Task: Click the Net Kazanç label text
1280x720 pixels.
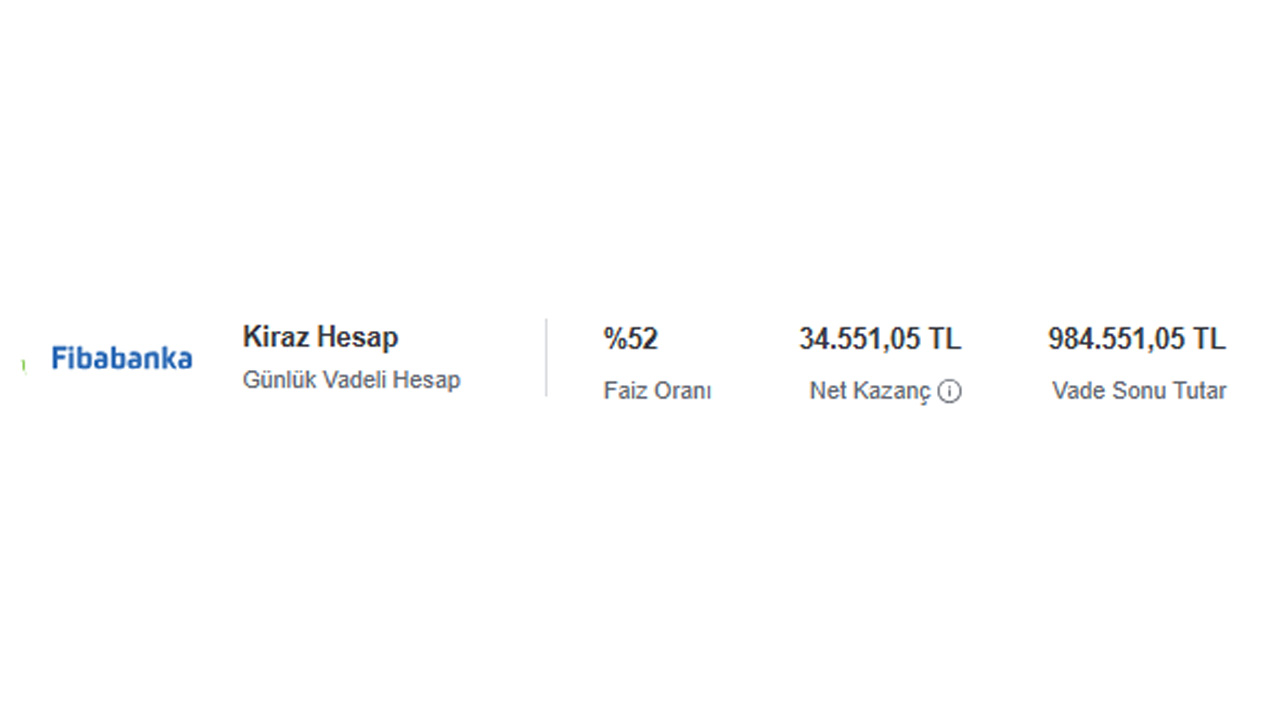Action: point(870,392)
